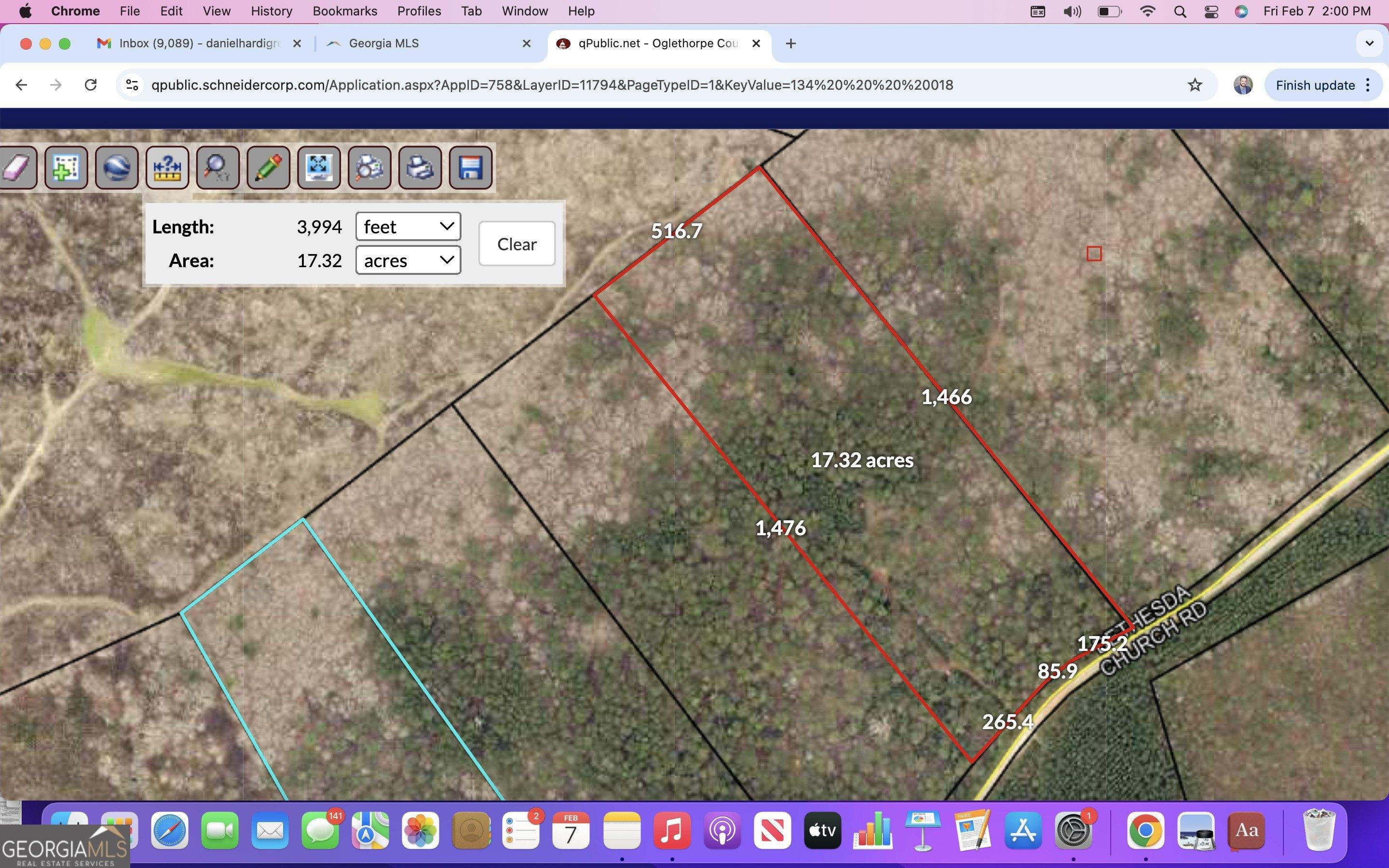
Task: Open the Google Earth globe tool
Action: click(x=117, y=168)
